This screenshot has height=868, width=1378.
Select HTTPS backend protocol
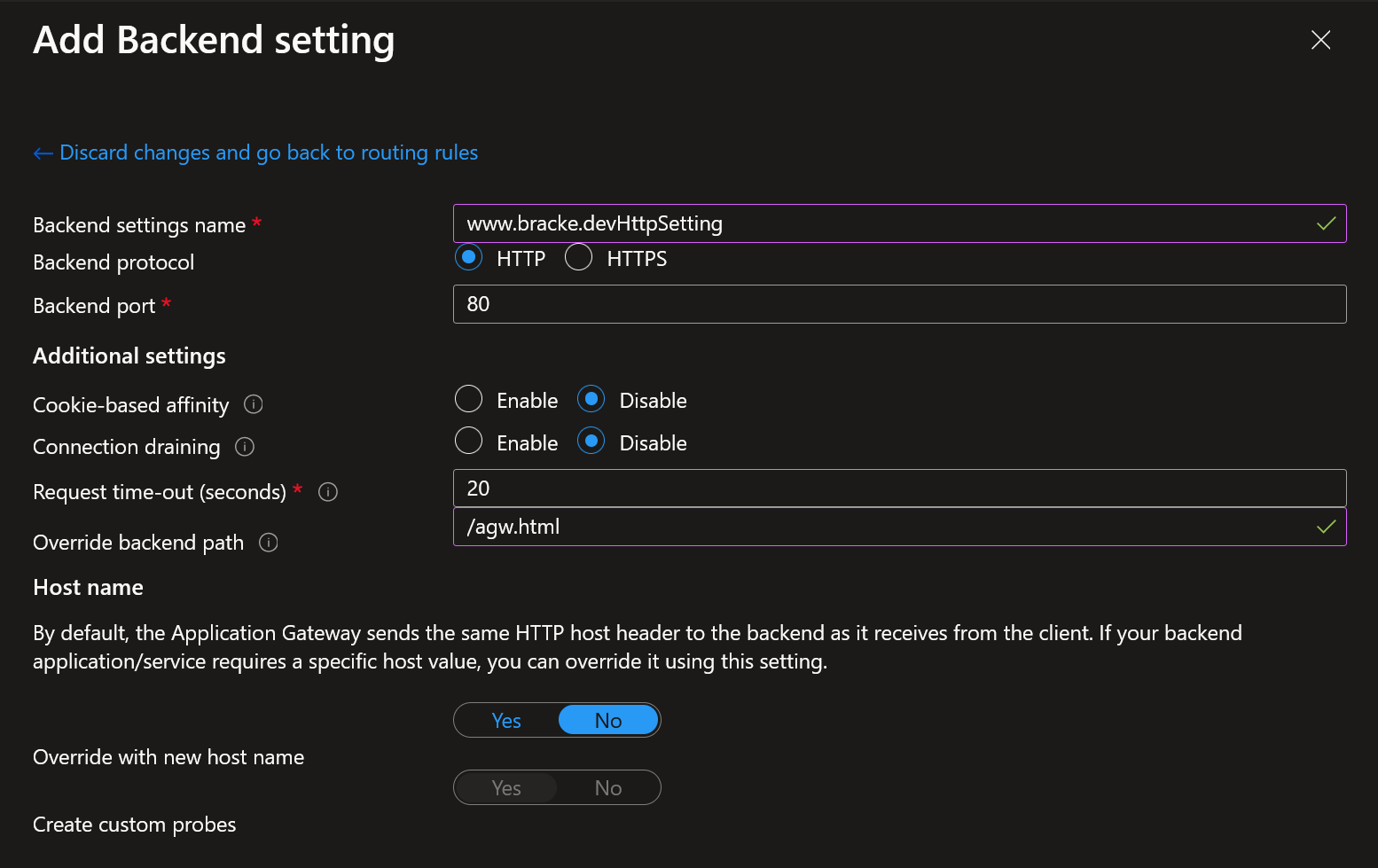(579, 258)
